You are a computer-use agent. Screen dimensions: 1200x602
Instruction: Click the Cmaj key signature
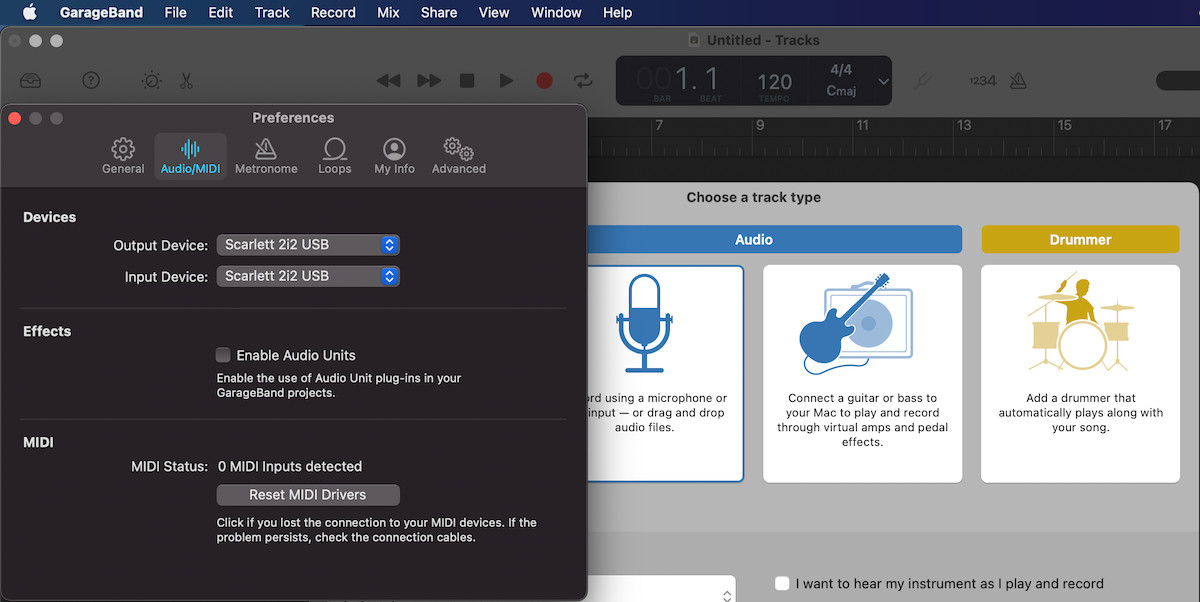pyautogui.click(x=841, y=91)
